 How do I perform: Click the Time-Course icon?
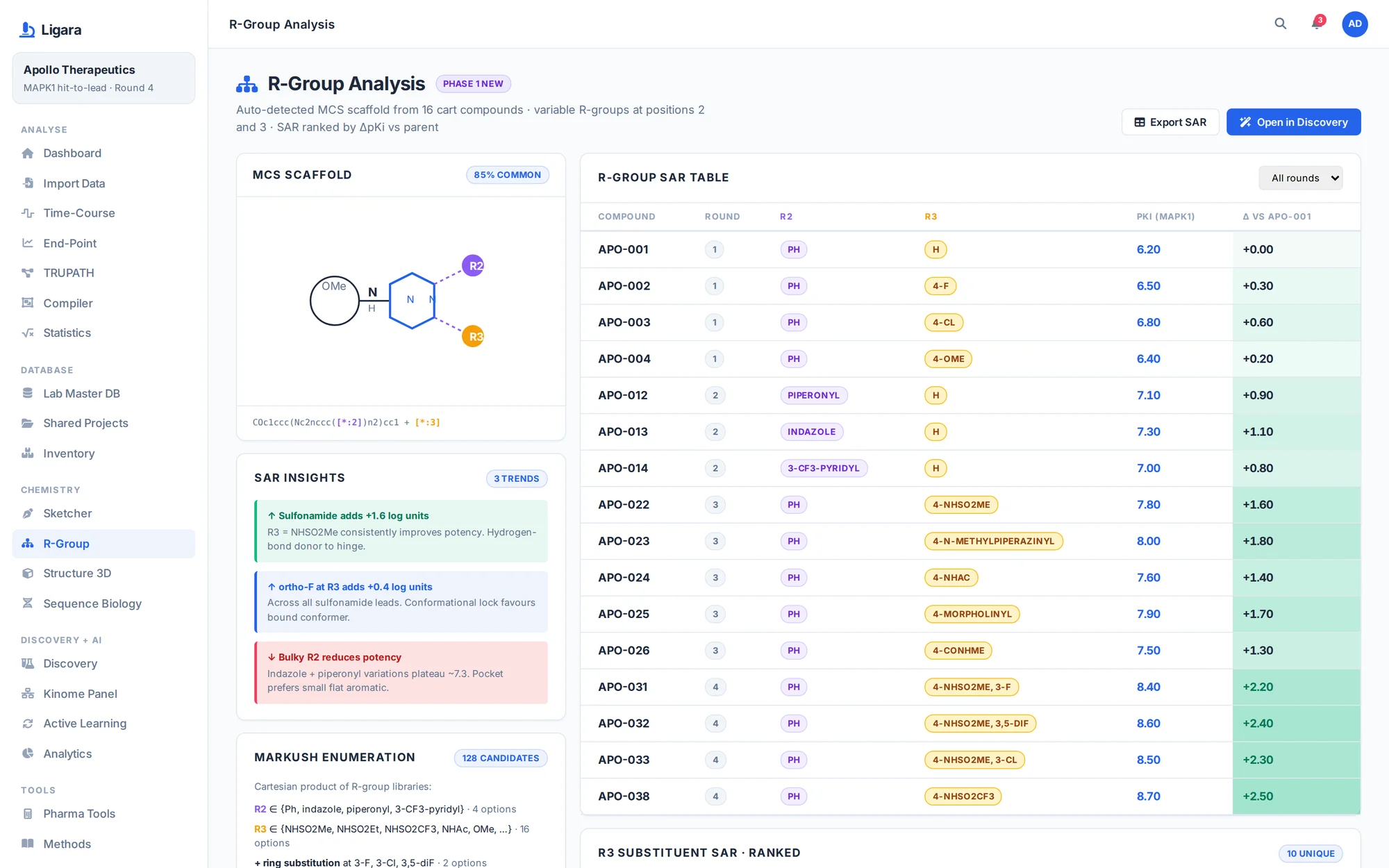click(28, 213)
